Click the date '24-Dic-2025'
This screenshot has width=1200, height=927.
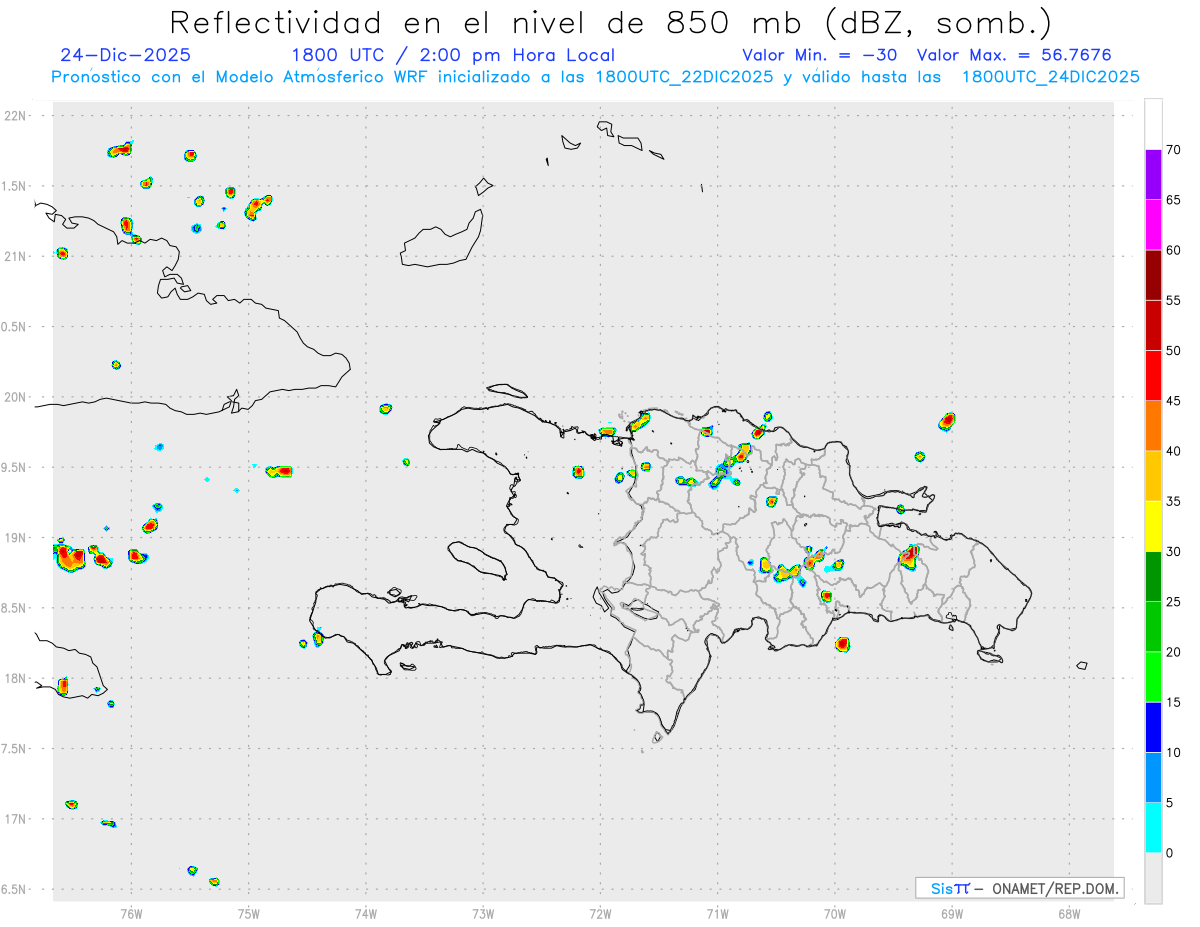(126, 55)
